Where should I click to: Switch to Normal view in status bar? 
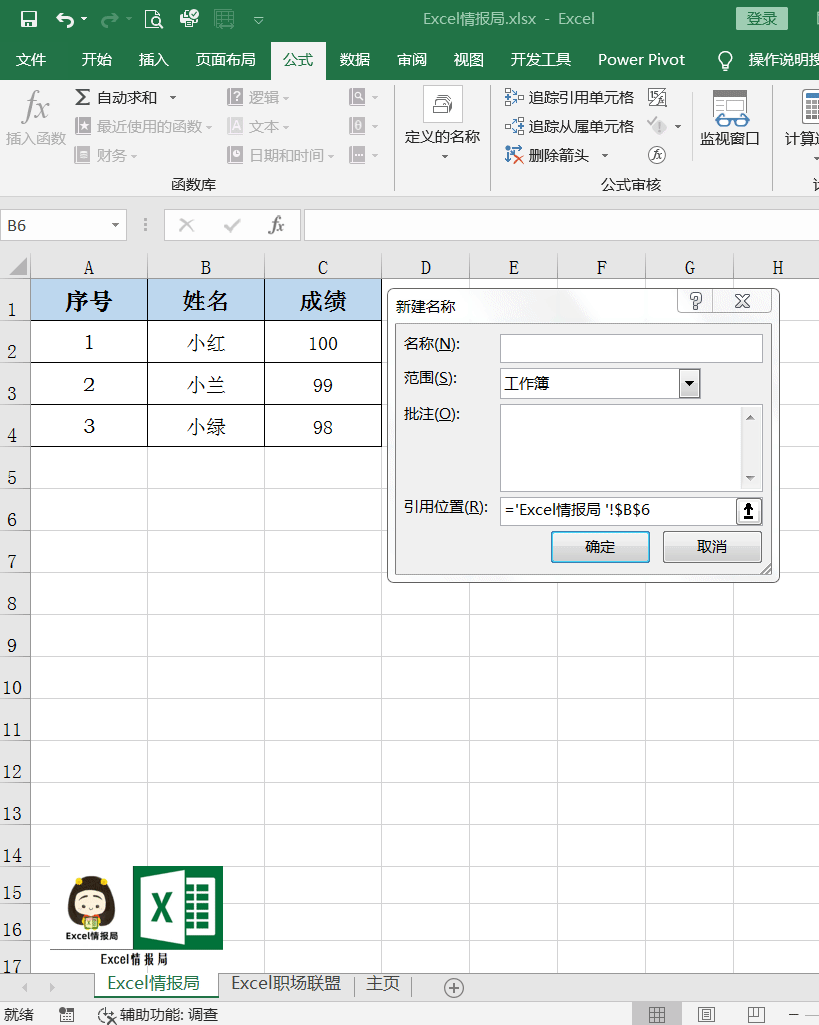coord(657,1014)
